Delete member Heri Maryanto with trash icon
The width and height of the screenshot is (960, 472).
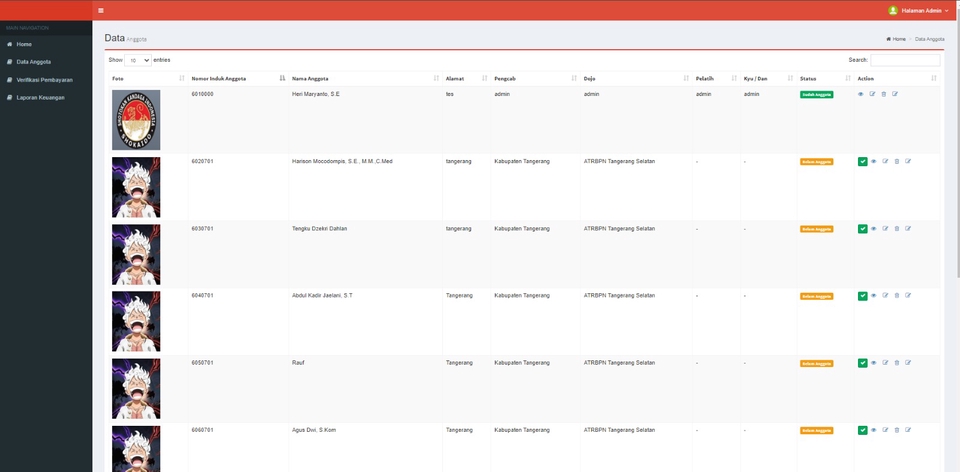(x=883, y=94)
